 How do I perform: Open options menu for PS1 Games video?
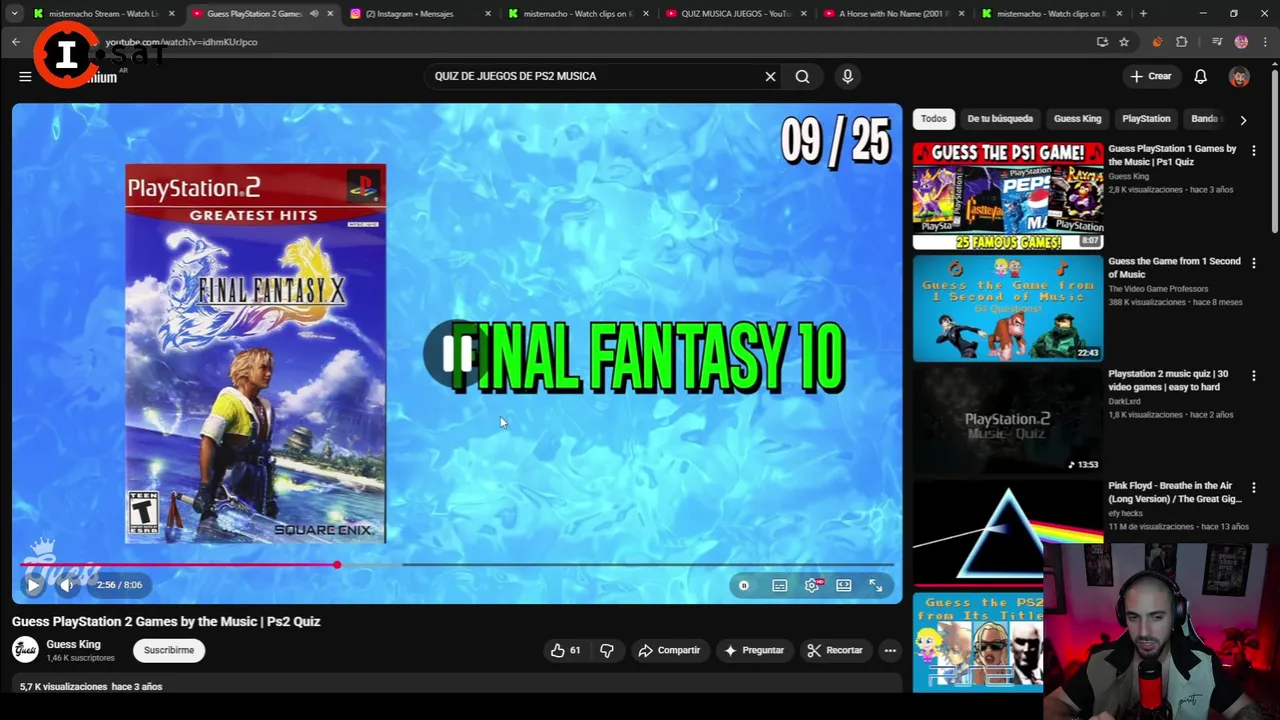tap(1253, 150)
